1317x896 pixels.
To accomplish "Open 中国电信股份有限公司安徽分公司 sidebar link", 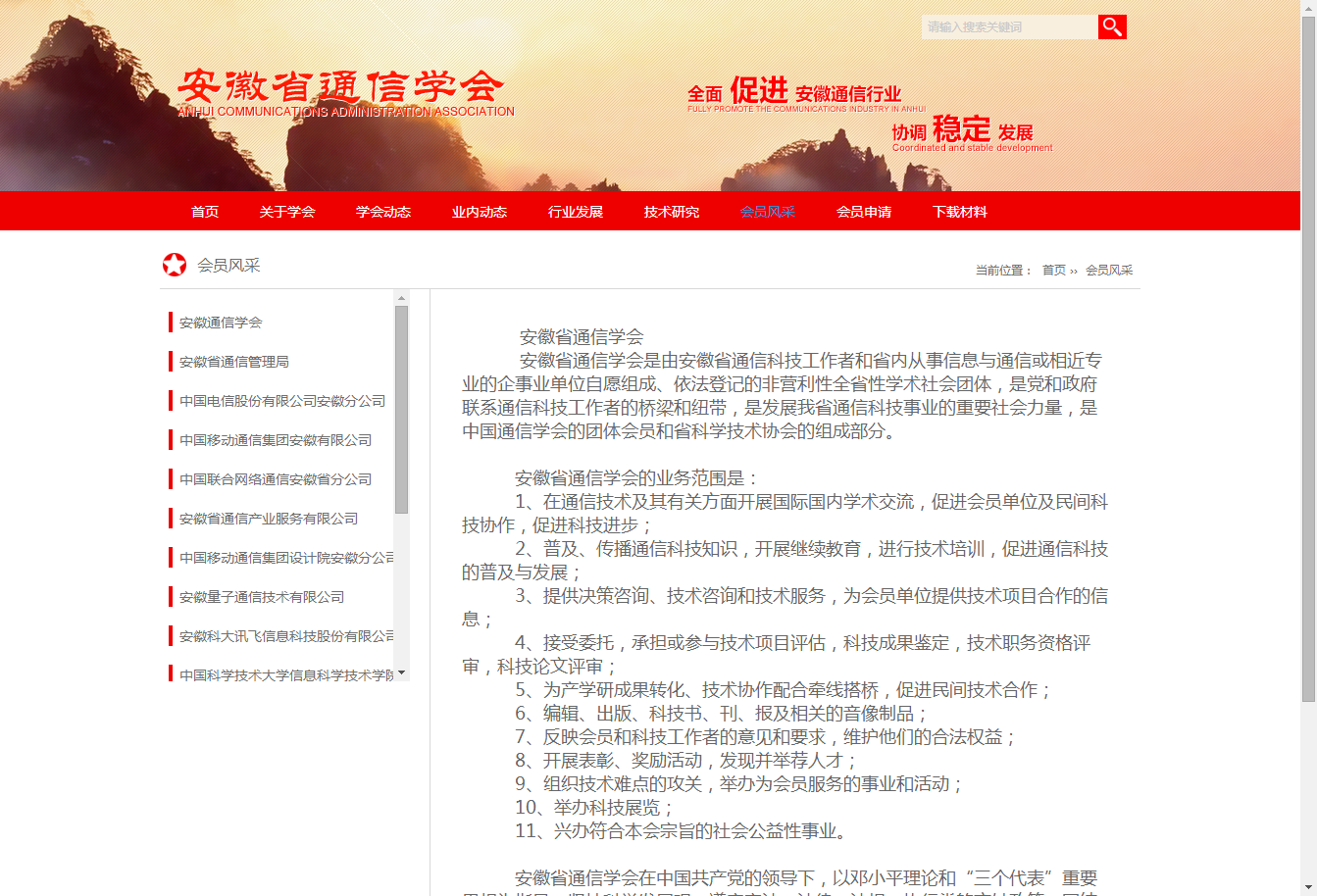I will (x=281, y=401).
